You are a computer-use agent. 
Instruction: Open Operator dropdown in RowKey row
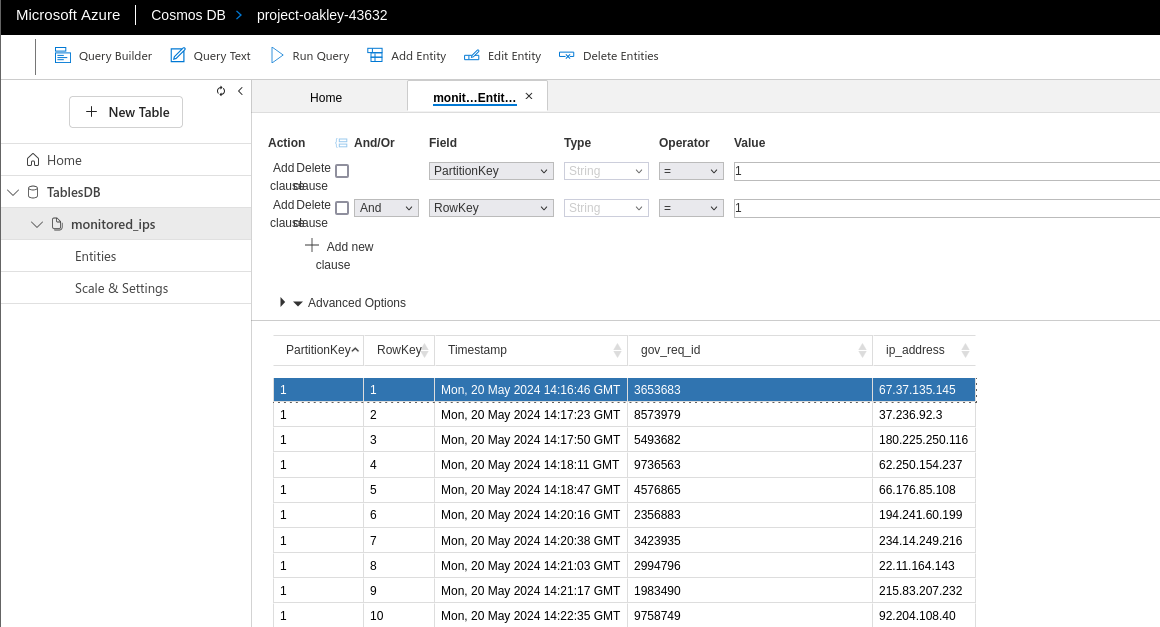pyautogui.click(x=691, y=208)
